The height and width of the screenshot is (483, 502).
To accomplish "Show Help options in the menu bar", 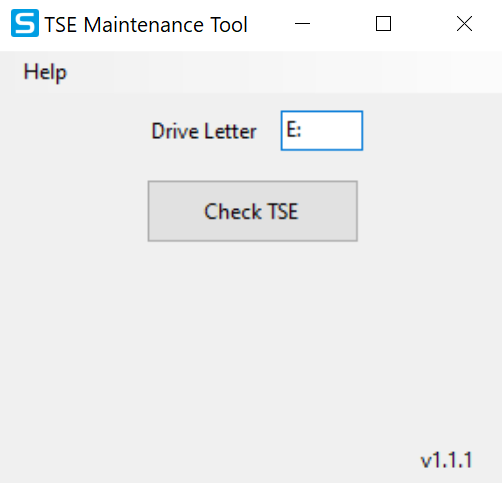I will [x=45, y=72].
